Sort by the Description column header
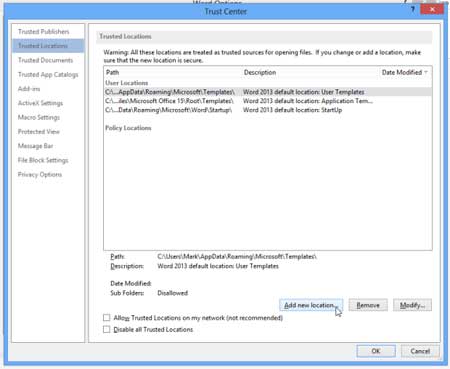Image resolution: width=450 pixels, height=369 pixels. click(x=310, y=72)
